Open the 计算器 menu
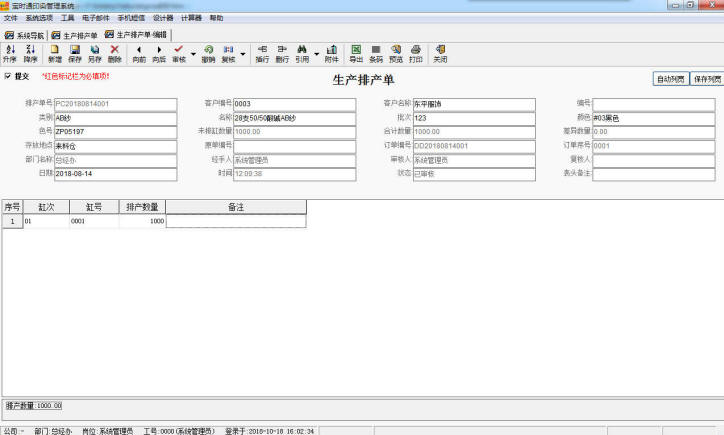 point(191,18)
